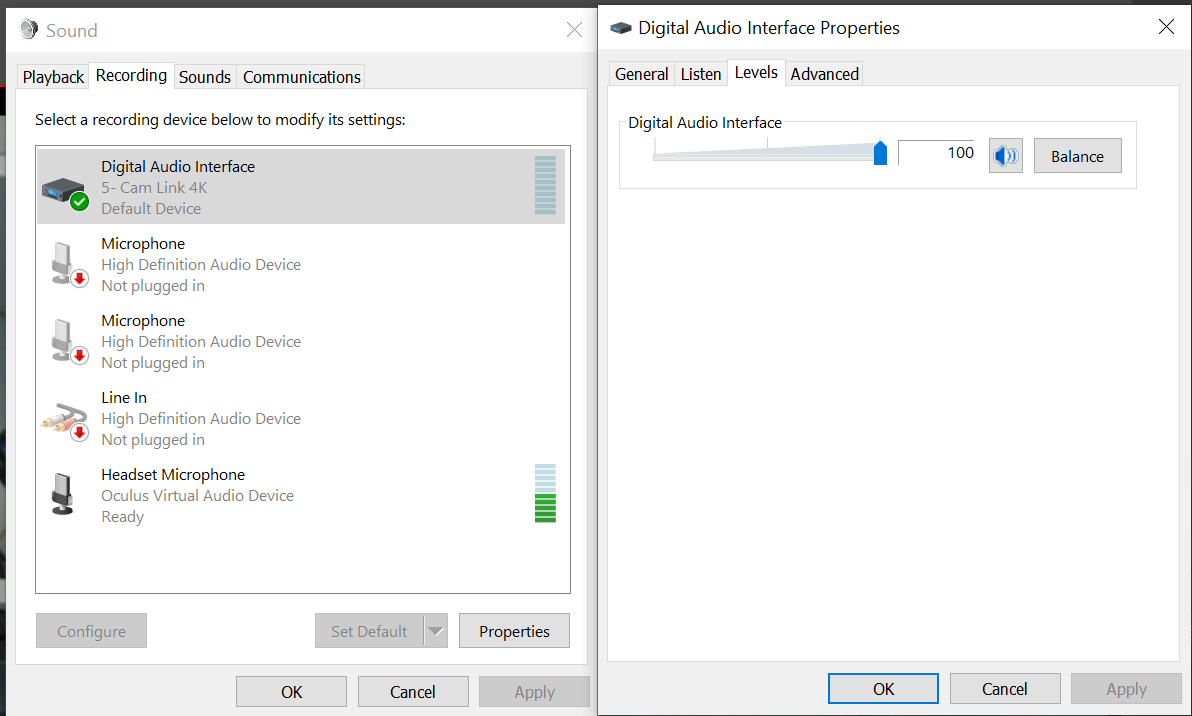Click the Headset Microphone device icon
The image size is (1192, 716).
click(63, 494)
